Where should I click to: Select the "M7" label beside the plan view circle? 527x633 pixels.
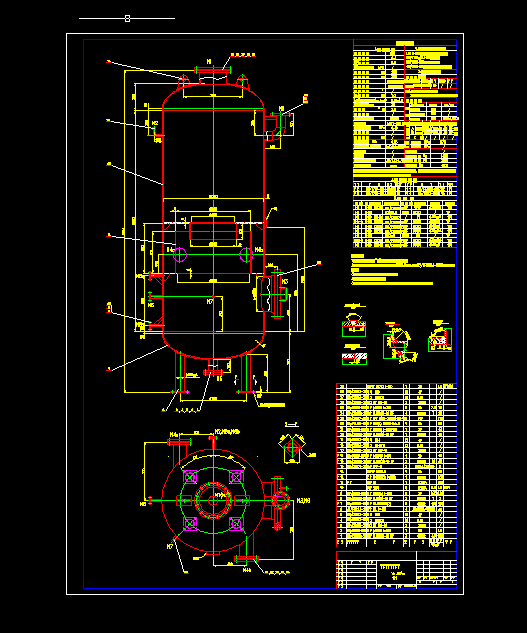tap(170, 546)
